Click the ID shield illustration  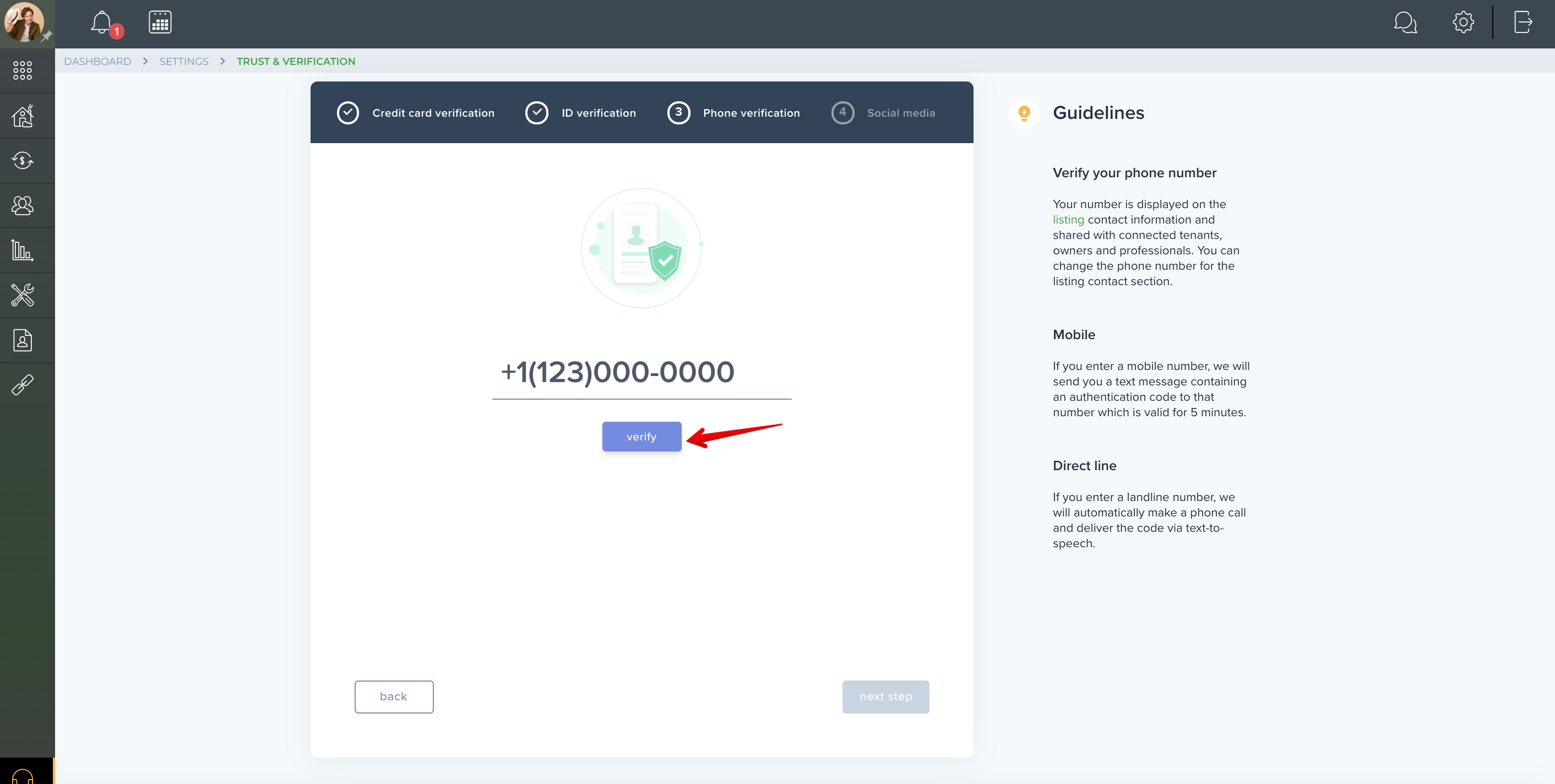click(x=641, y=248)
